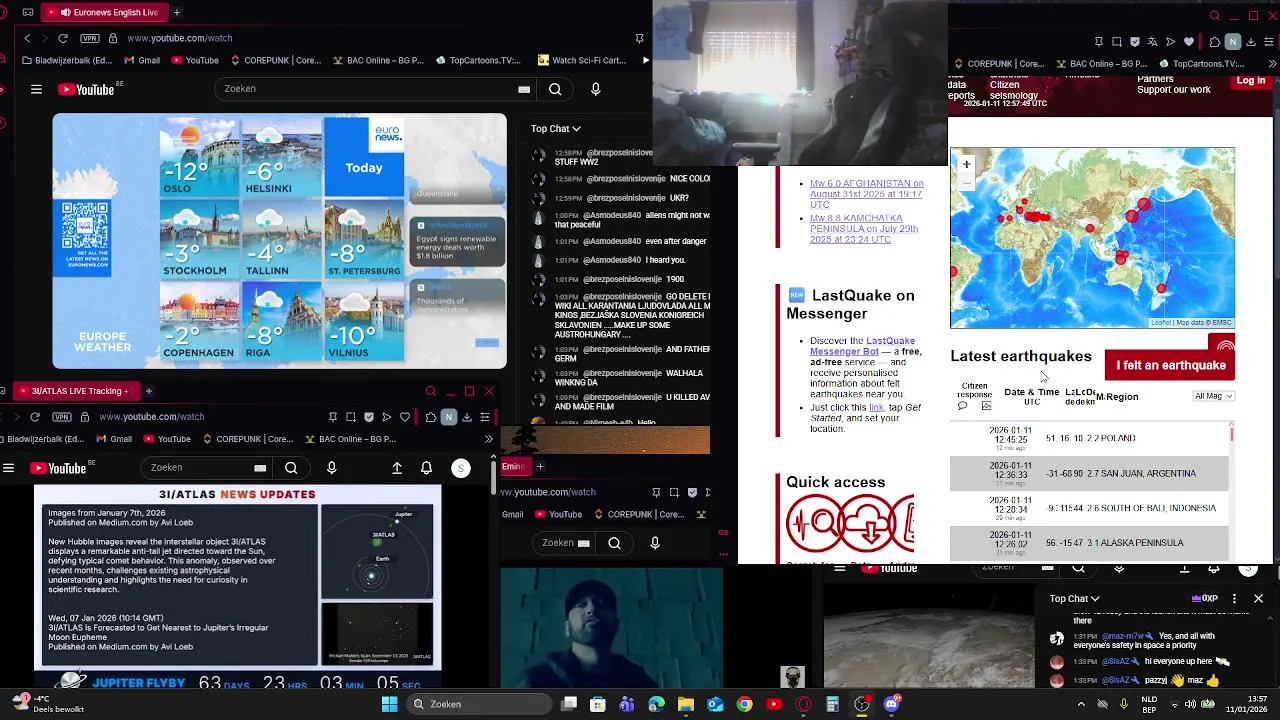Open new tab next to 3I/ATLAS tab

click(148, 391)
